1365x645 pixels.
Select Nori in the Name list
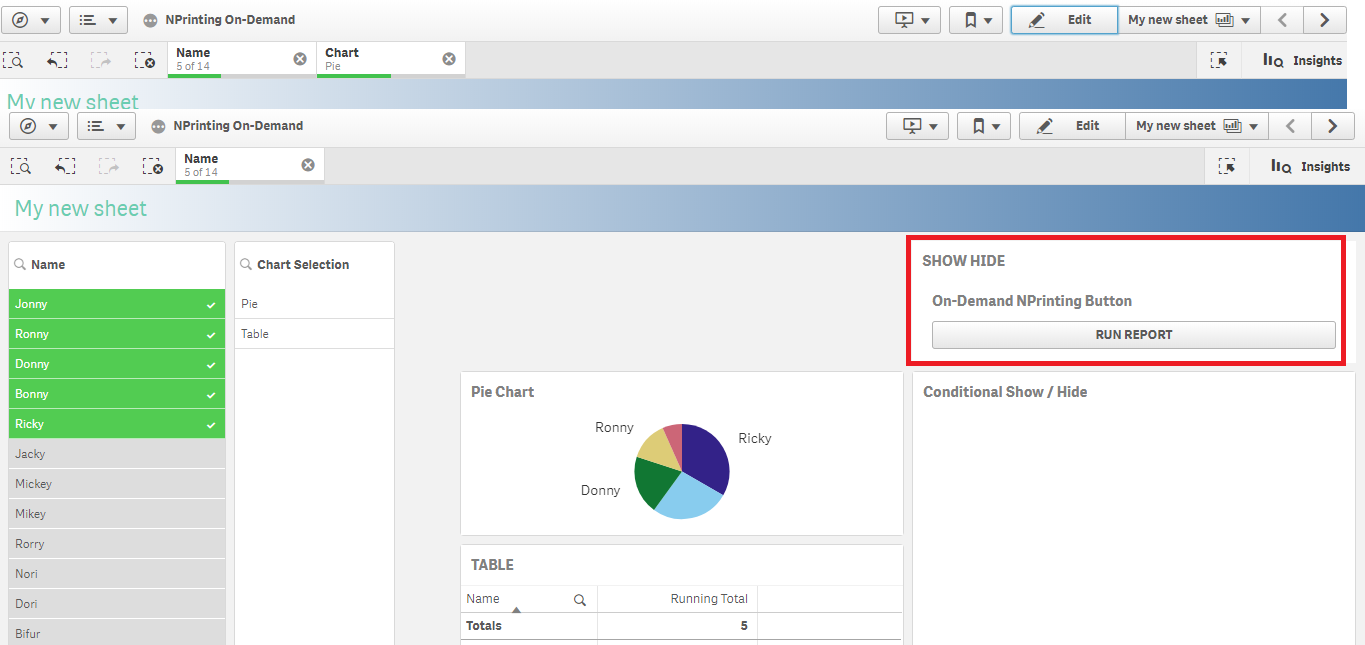pyautogui.click(x=117, y=574)
